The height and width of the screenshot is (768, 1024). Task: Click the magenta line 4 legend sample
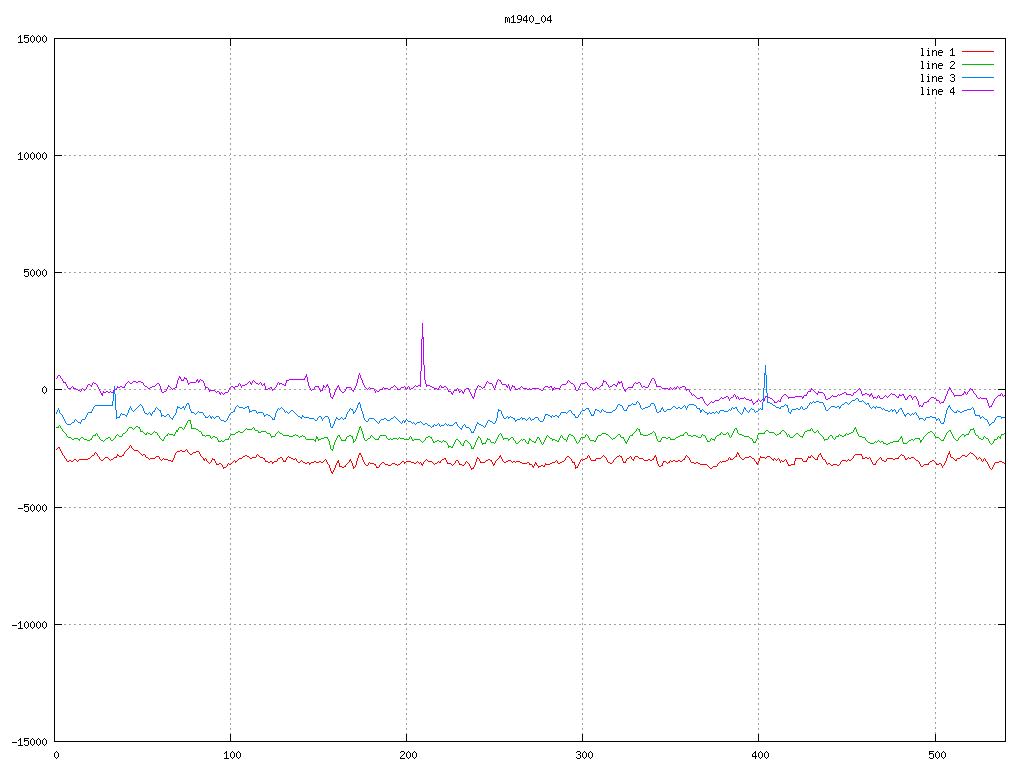[x=978, y=91]
